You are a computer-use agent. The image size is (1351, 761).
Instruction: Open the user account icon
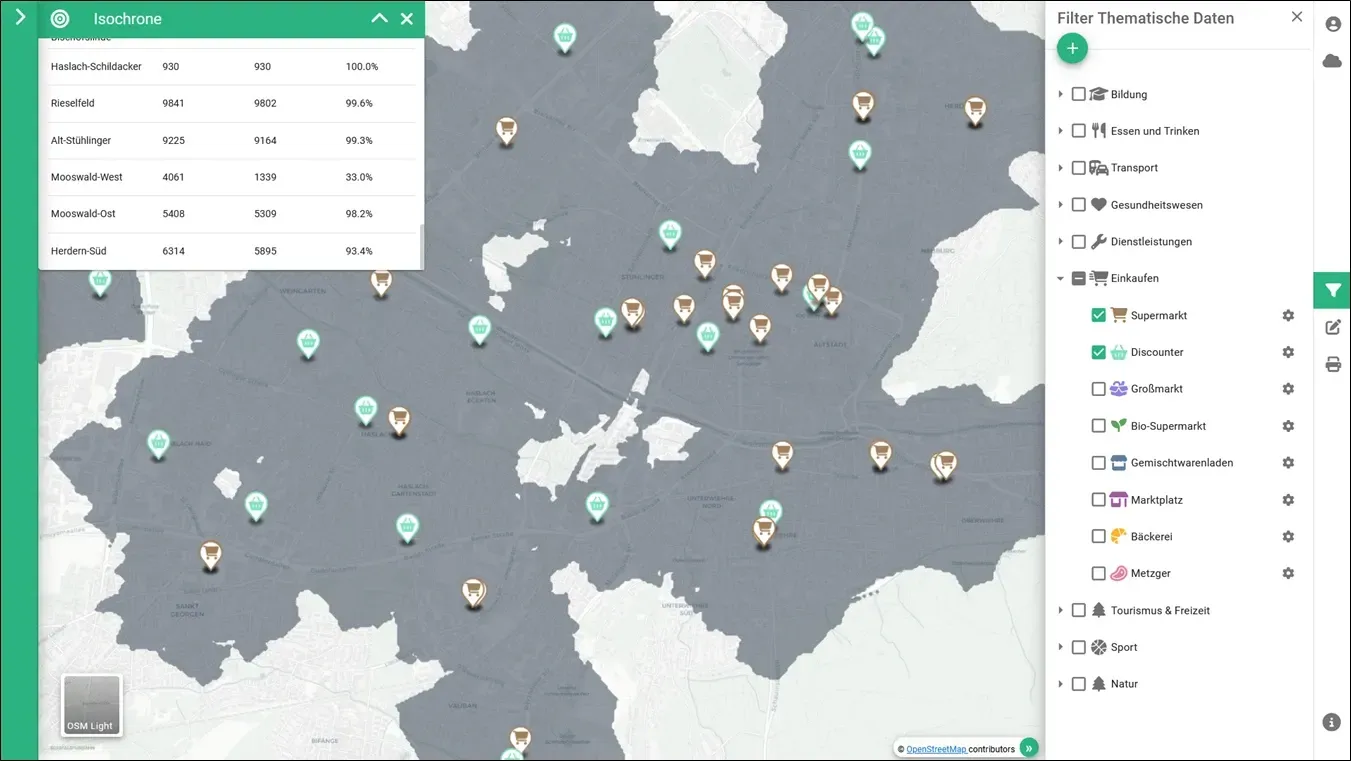click(x=1332, y=24)
